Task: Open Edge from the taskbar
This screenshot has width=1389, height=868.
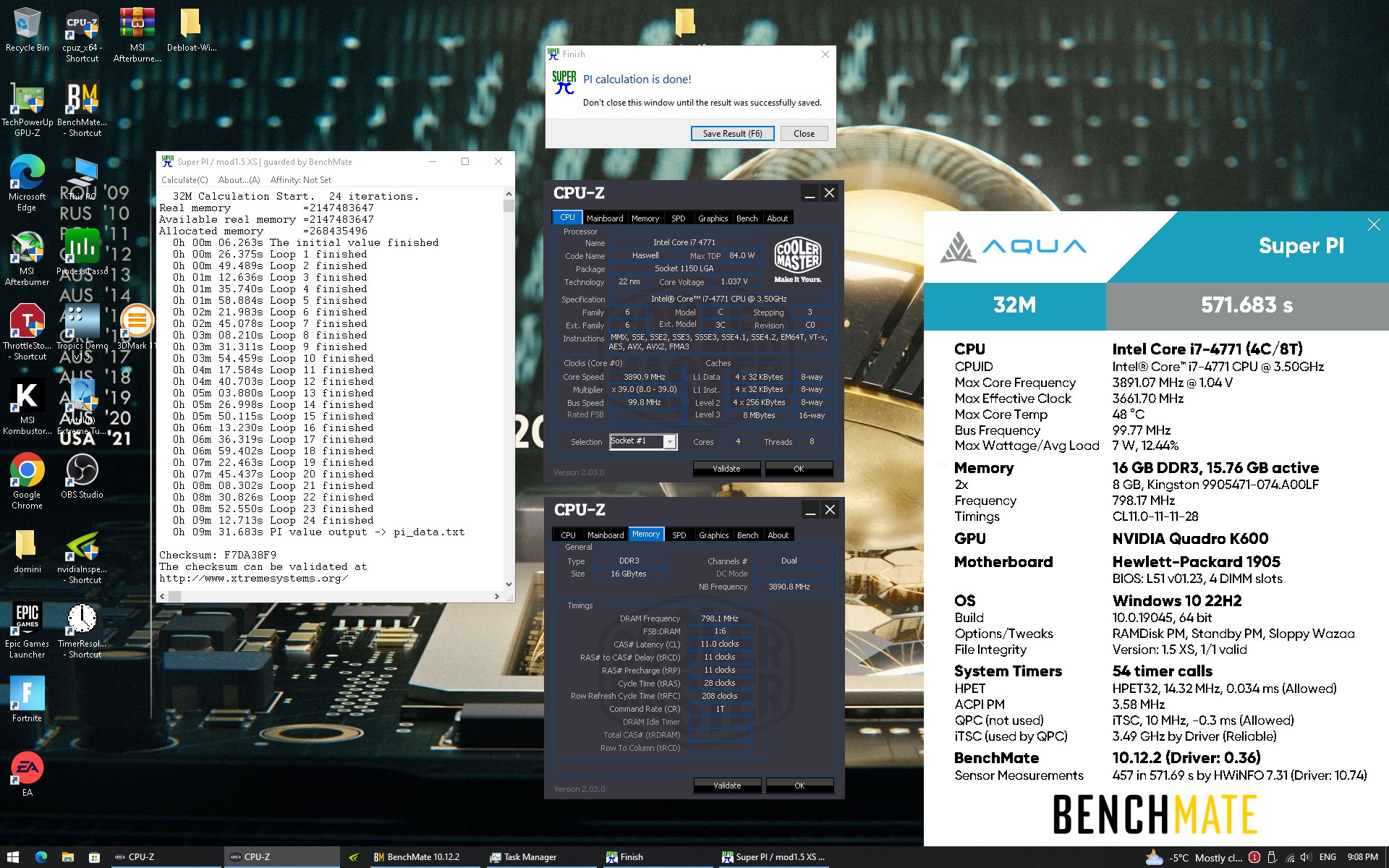Action: (x=41, y=857)
